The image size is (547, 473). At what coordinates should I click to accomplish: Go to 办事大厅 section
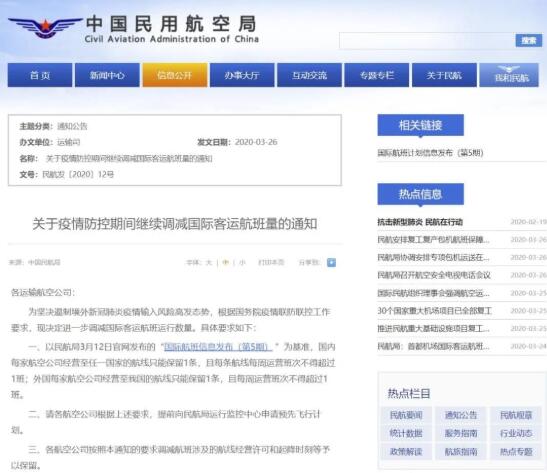coord(242,75)
